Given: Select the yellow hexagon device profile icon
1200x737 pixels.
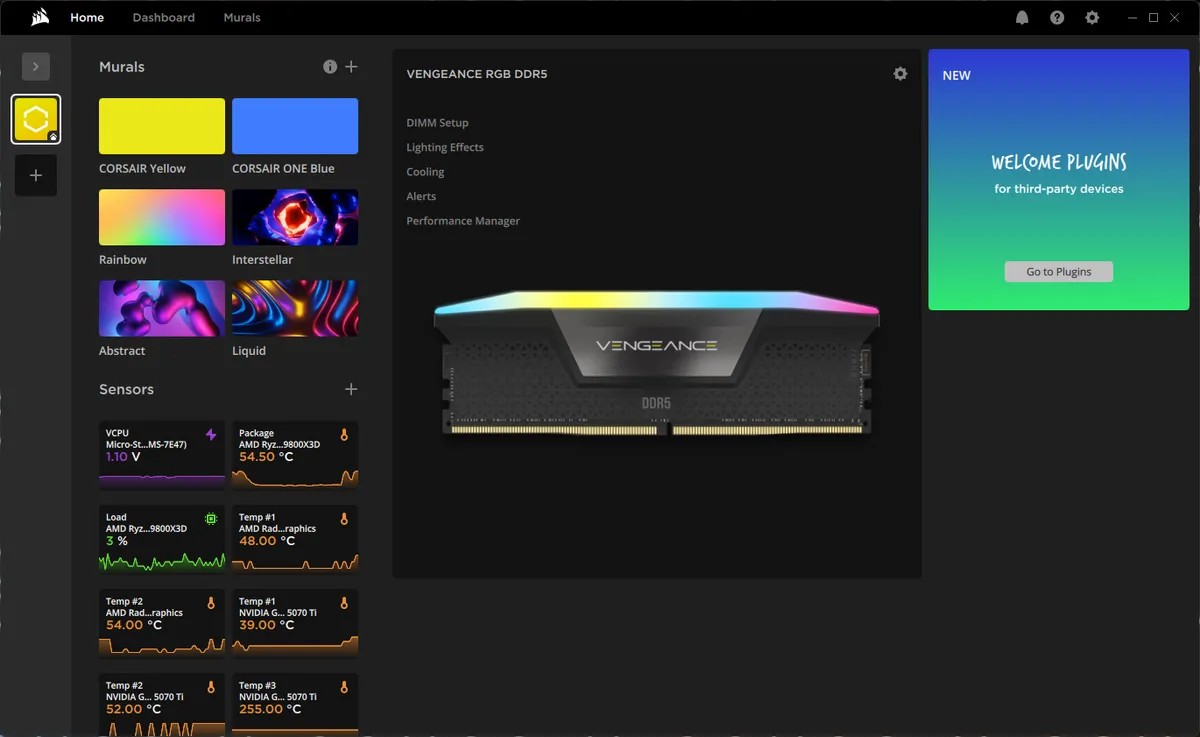Looking at the screenshot, I should tap(36, 118).
